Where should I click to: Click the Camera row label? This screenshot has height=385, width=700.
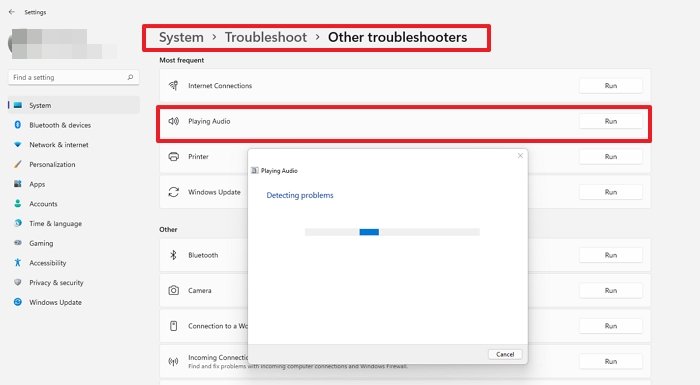point(200,290)
